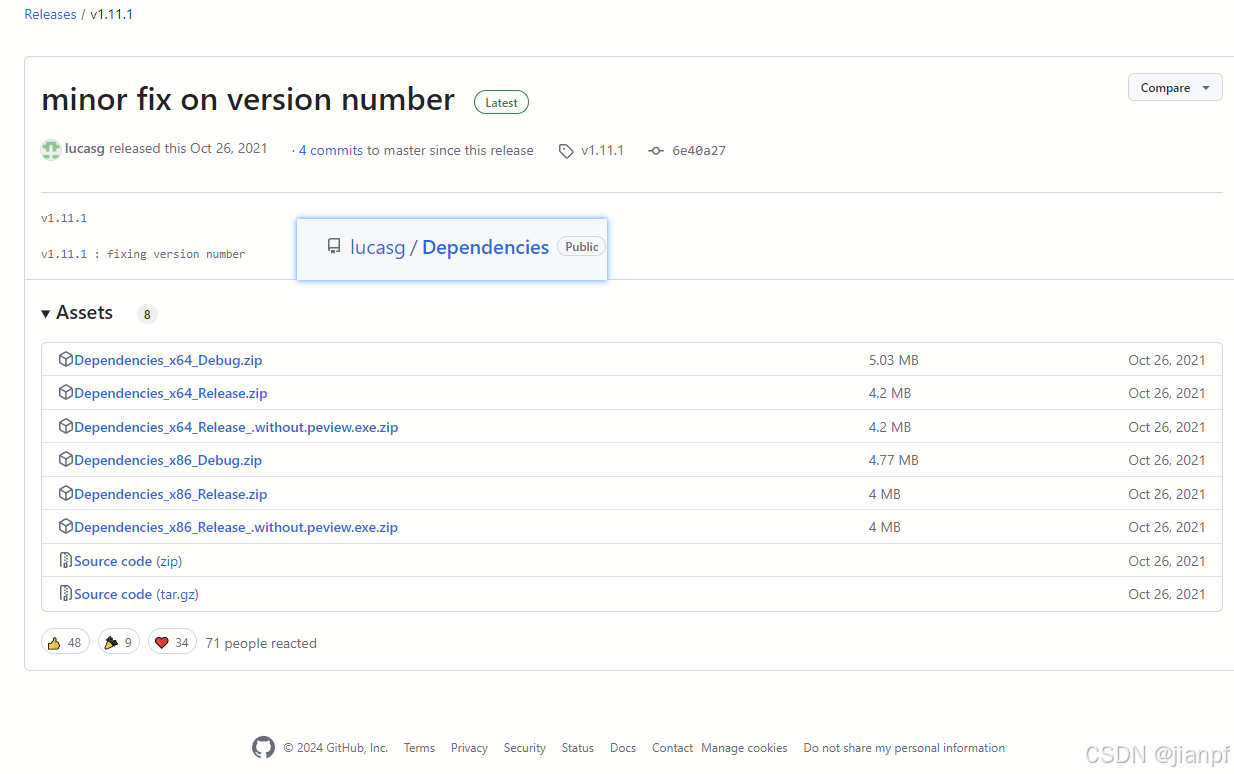
Task: Click package icon for Dependencies_x86_Release.zip
Action: pos(66,494)
